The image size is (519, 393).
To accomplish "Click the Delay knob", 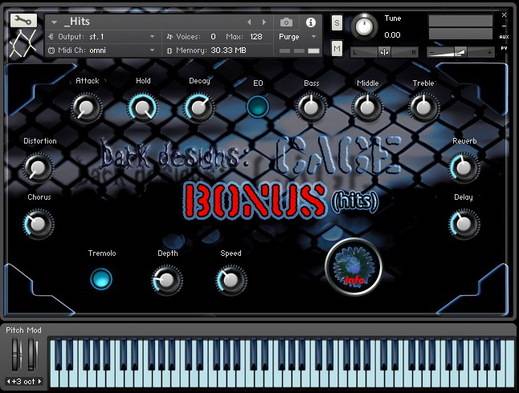I will (x=464, y=224).
